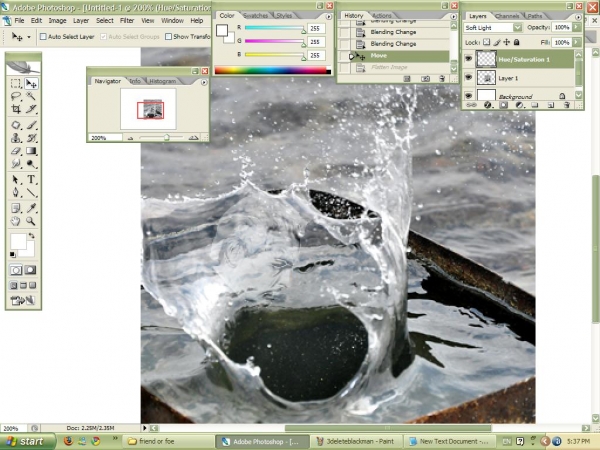Select the Brush tool
Image resolution: width=600 pixels, height=450 pixels.
tap(31, 125)
